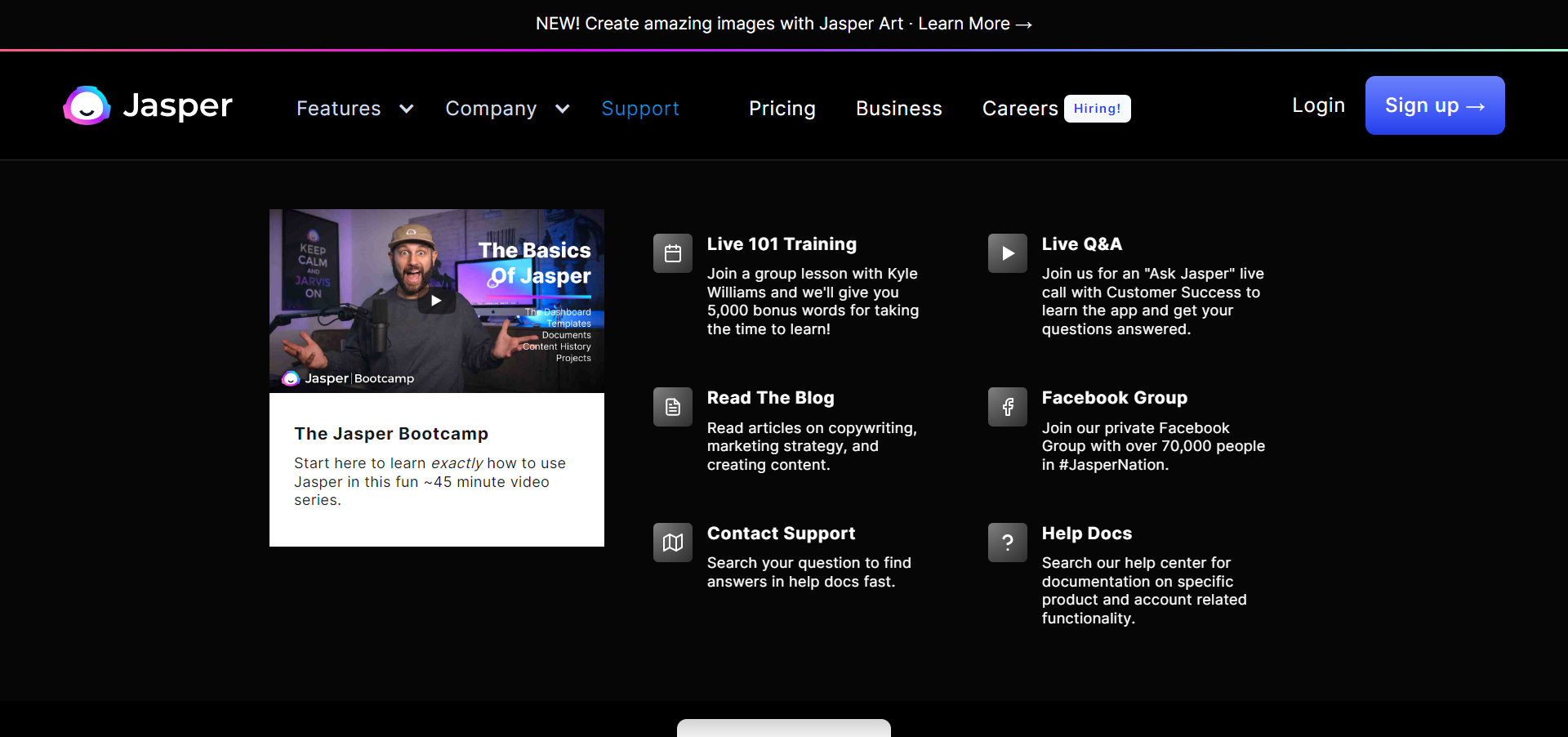Go to the Pricing page
The image size is (1568, 737).
point(782,109)
